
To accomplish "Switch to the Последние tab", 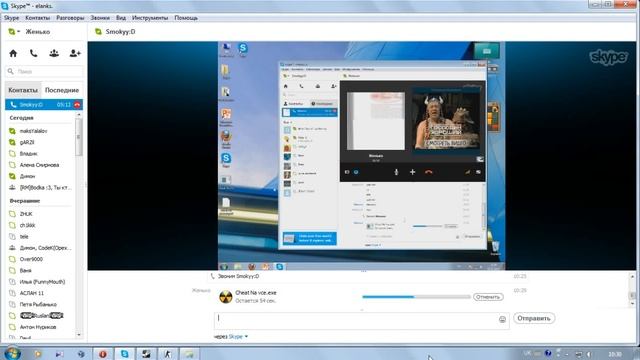I will [62, 90].
